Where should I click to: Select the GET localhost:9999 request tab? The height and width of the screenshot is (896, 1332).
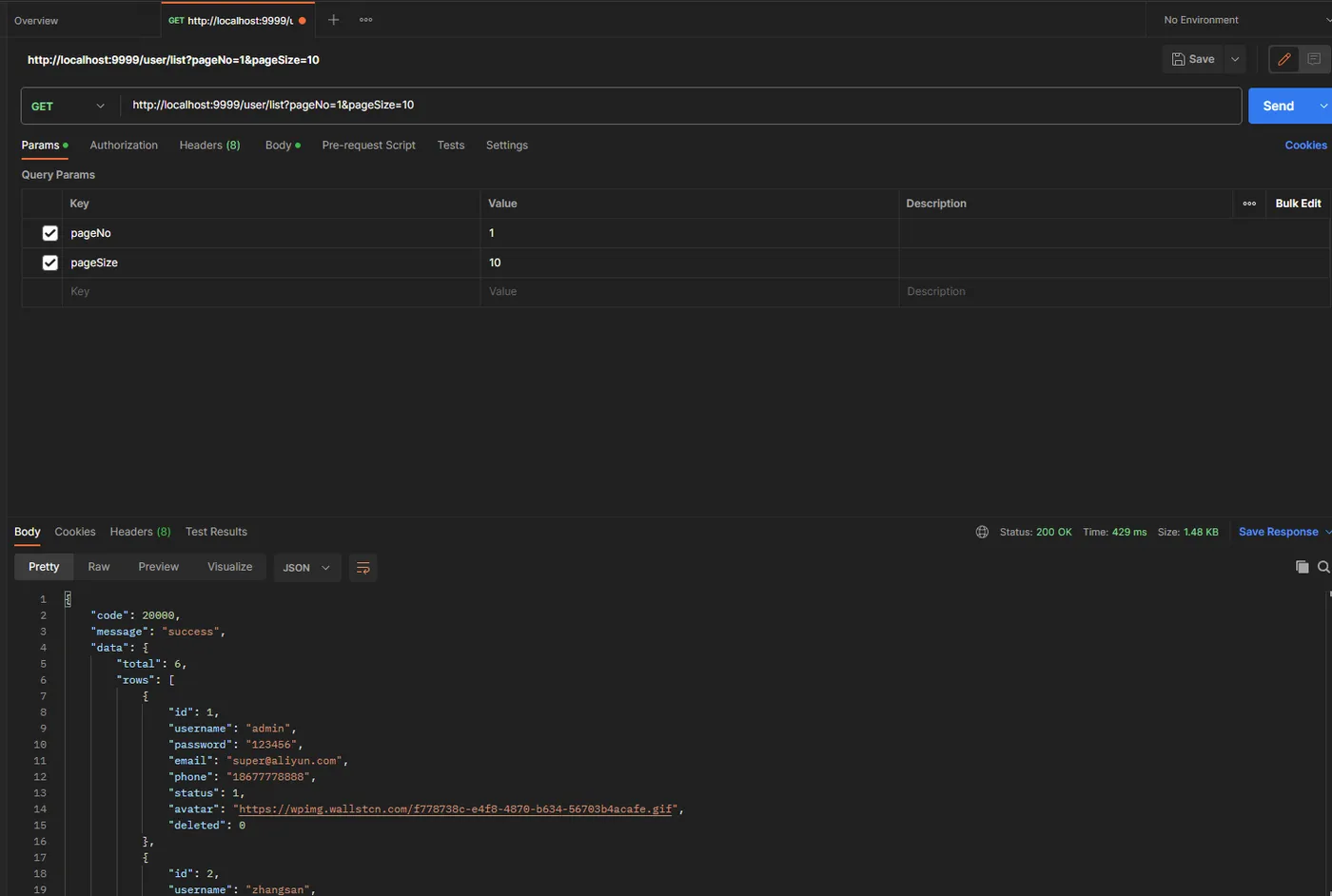click(237, 20)
